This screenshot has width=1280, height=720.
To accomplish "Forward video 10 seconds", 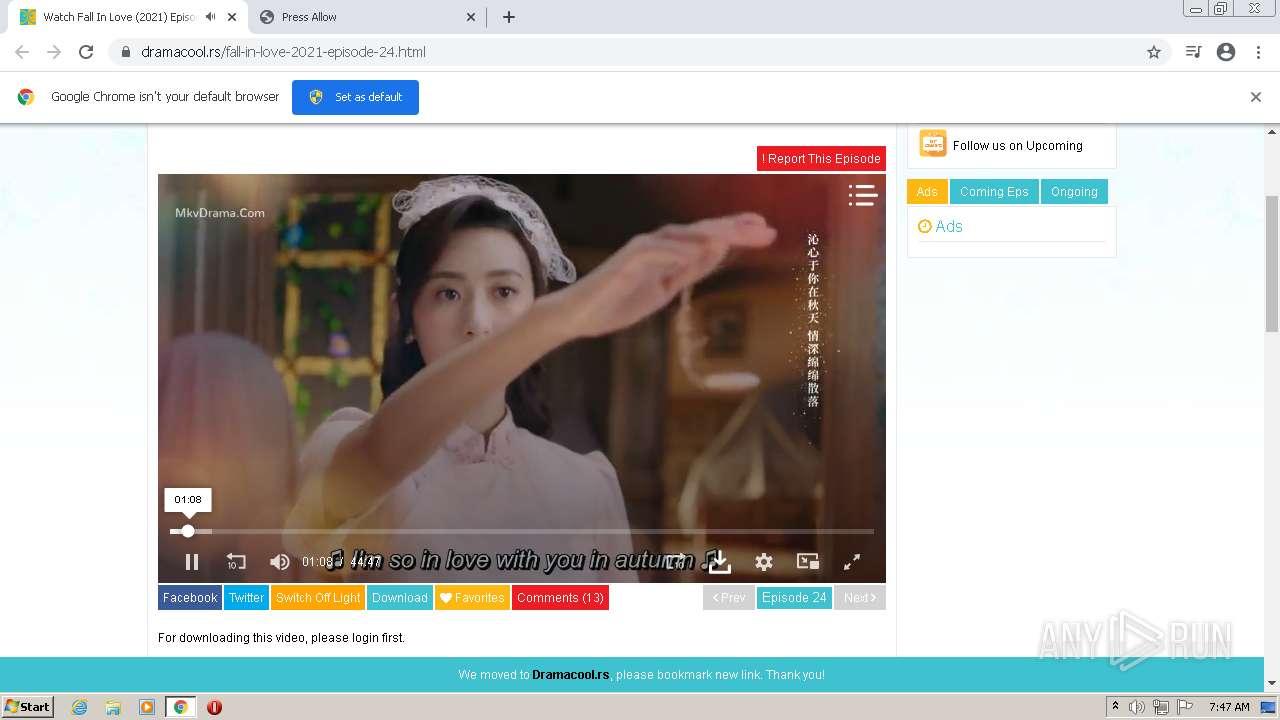I will pyautogui.click(x=676, y=562).
